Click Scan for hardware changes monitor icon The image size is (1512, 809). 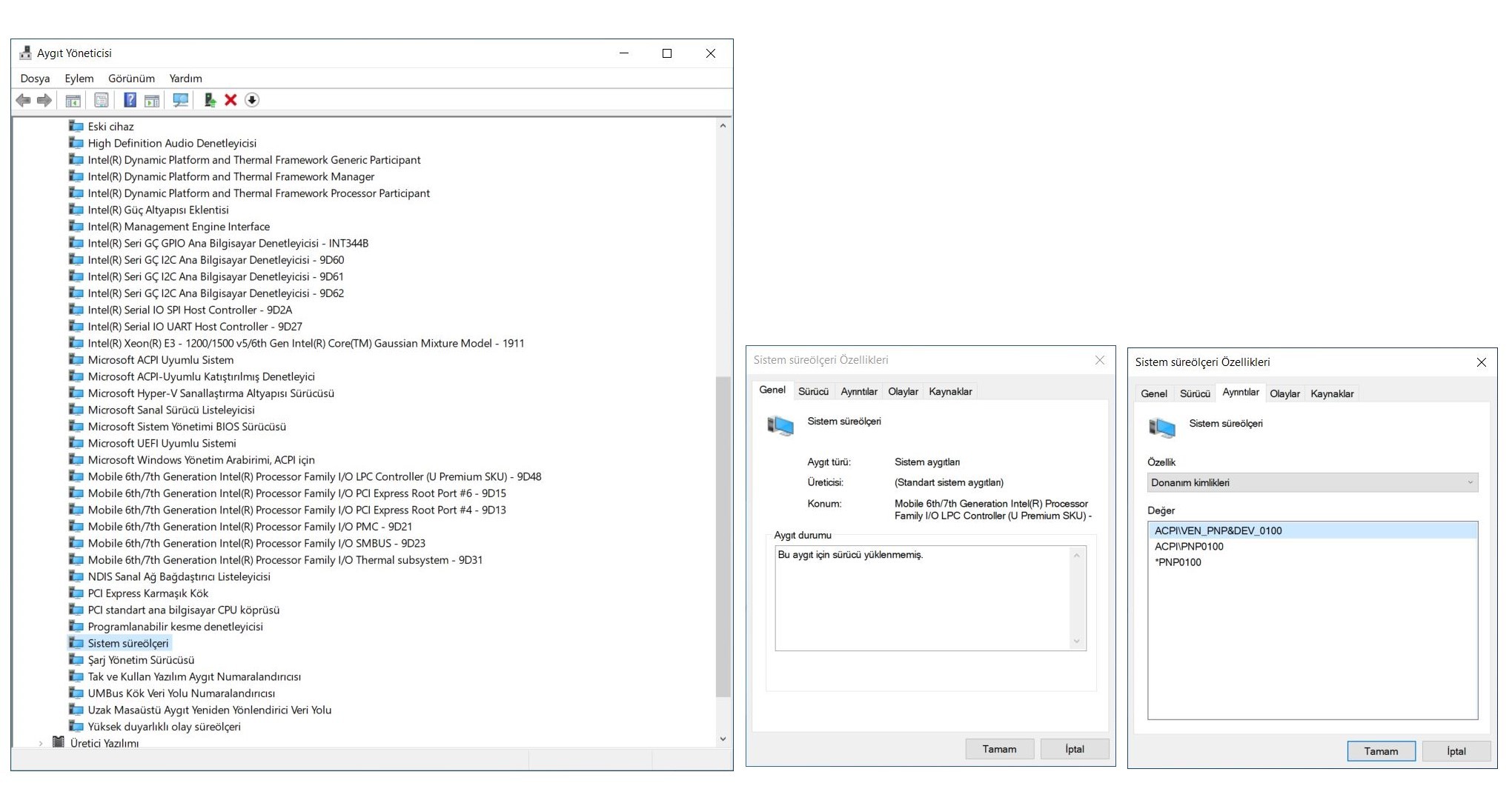pyautogui.click(x=180, y=100)
